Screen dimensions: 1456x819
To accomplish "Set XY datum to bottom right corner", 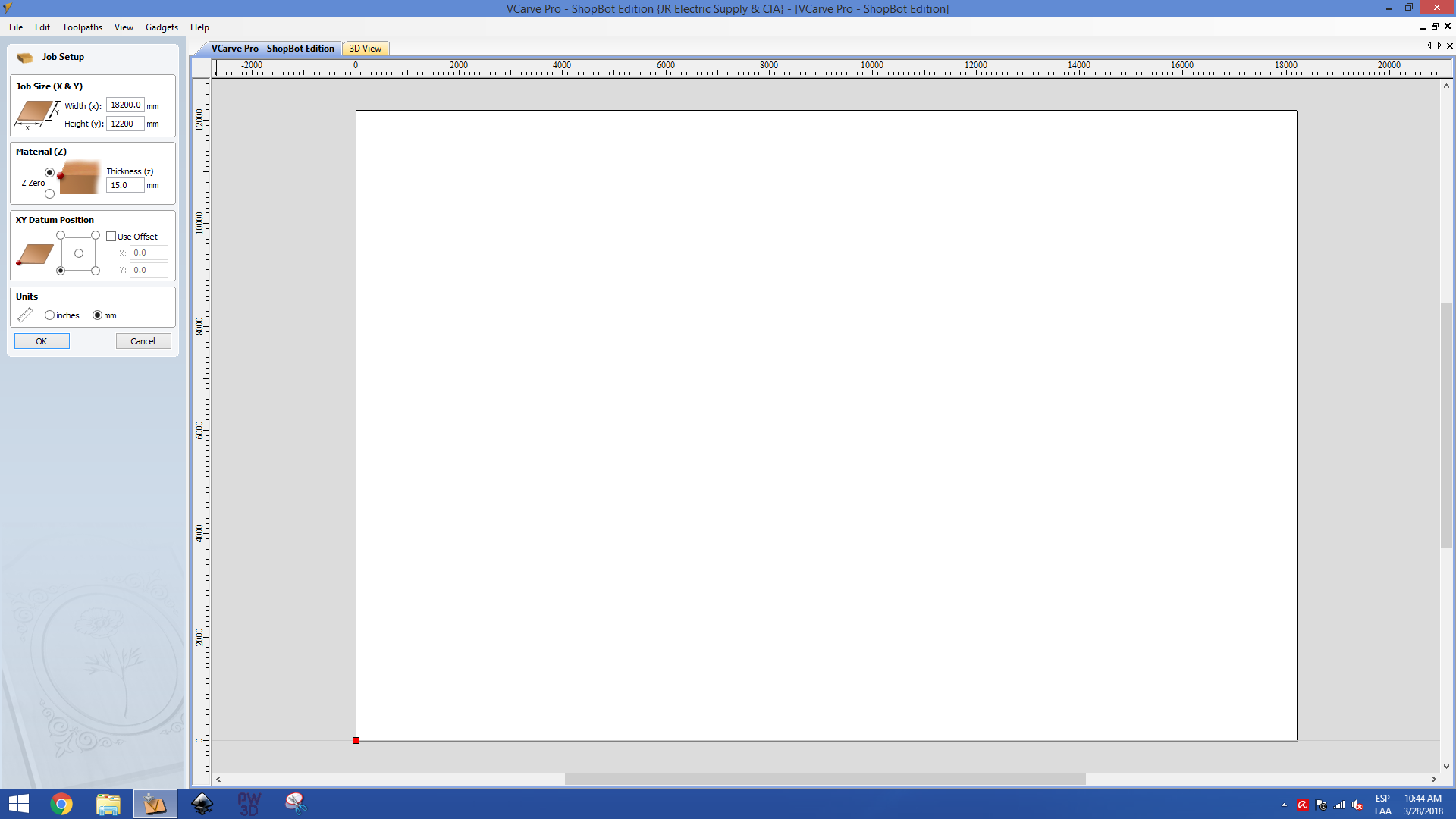I will 96,271.
